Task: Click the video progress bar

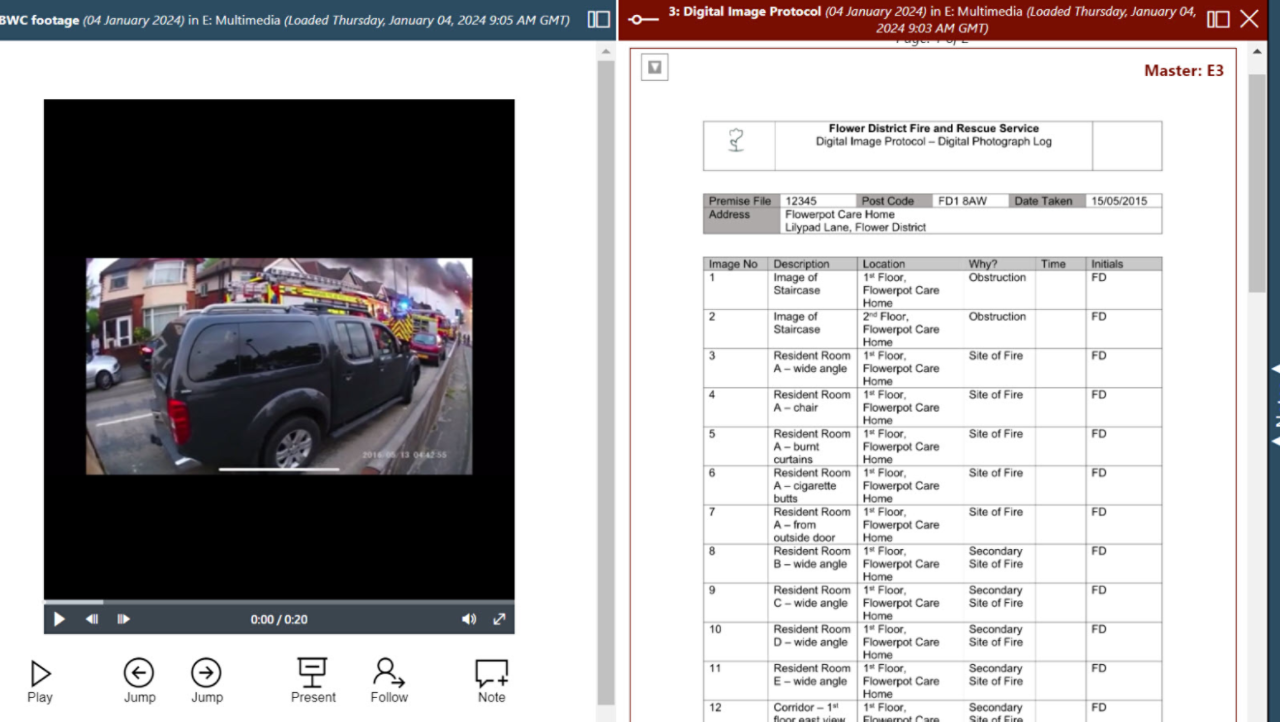Action: (x=279, y=602)
